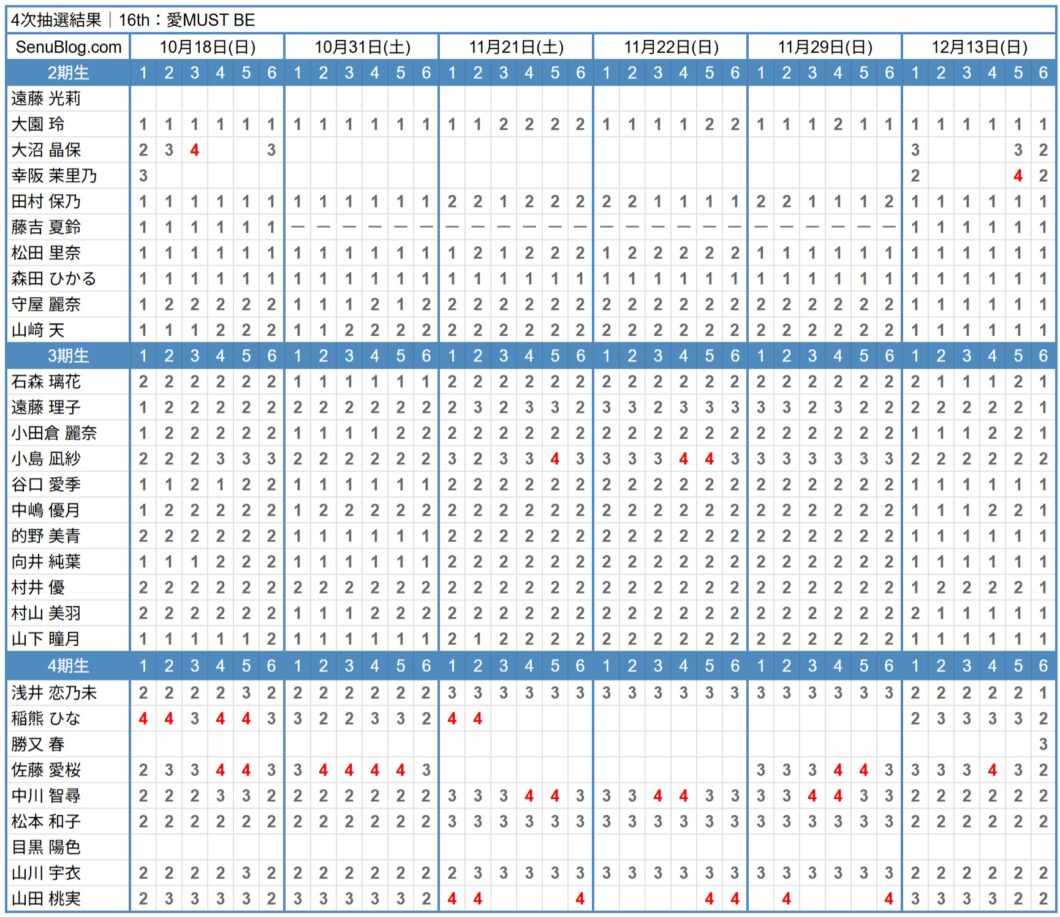This screenshot has height=917, width=1060.
Task: Select the '11月22日(日)' date header
Action: tap(671, 47)
